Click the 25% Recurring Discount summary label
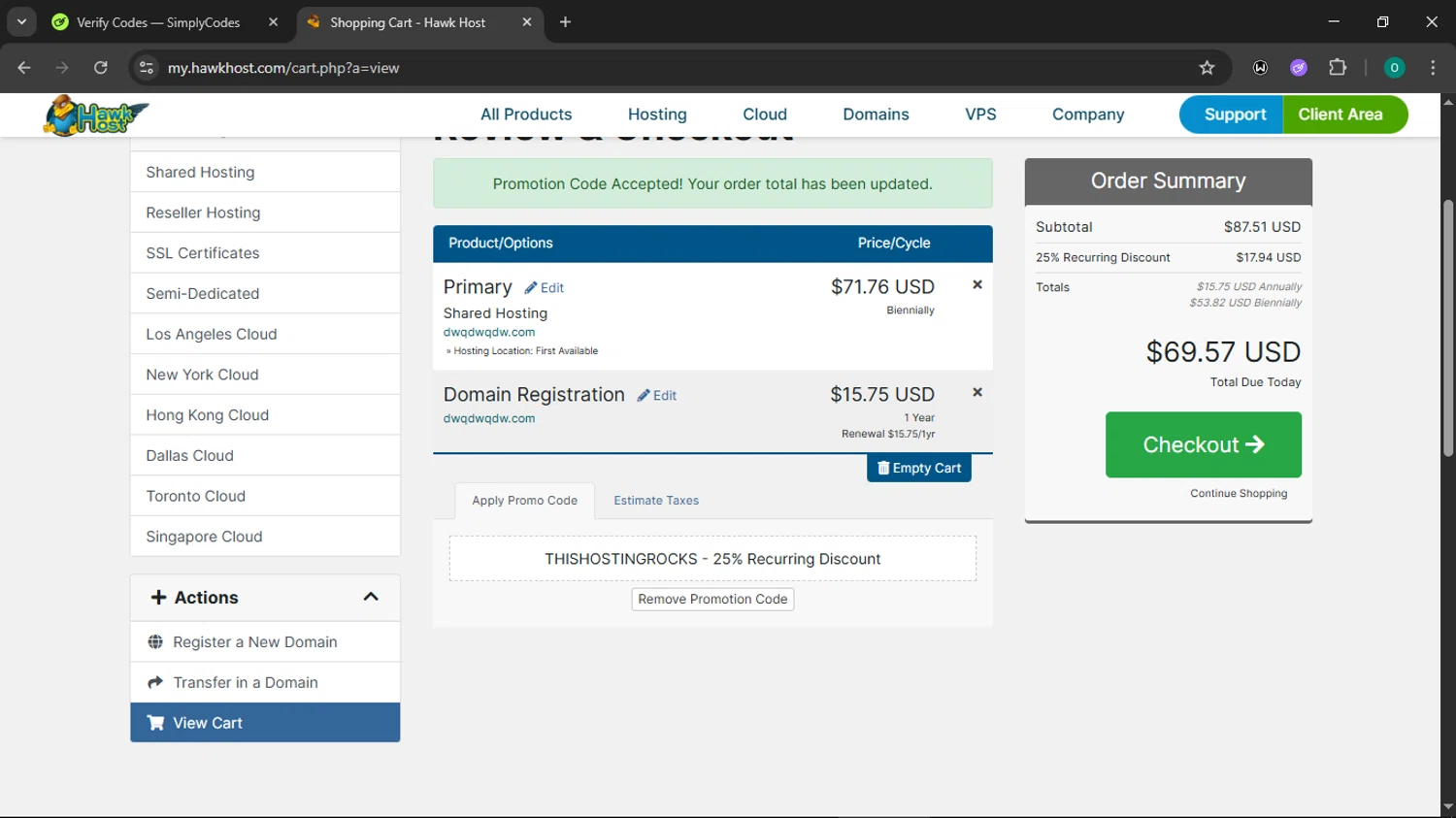 coord(1103,258)
